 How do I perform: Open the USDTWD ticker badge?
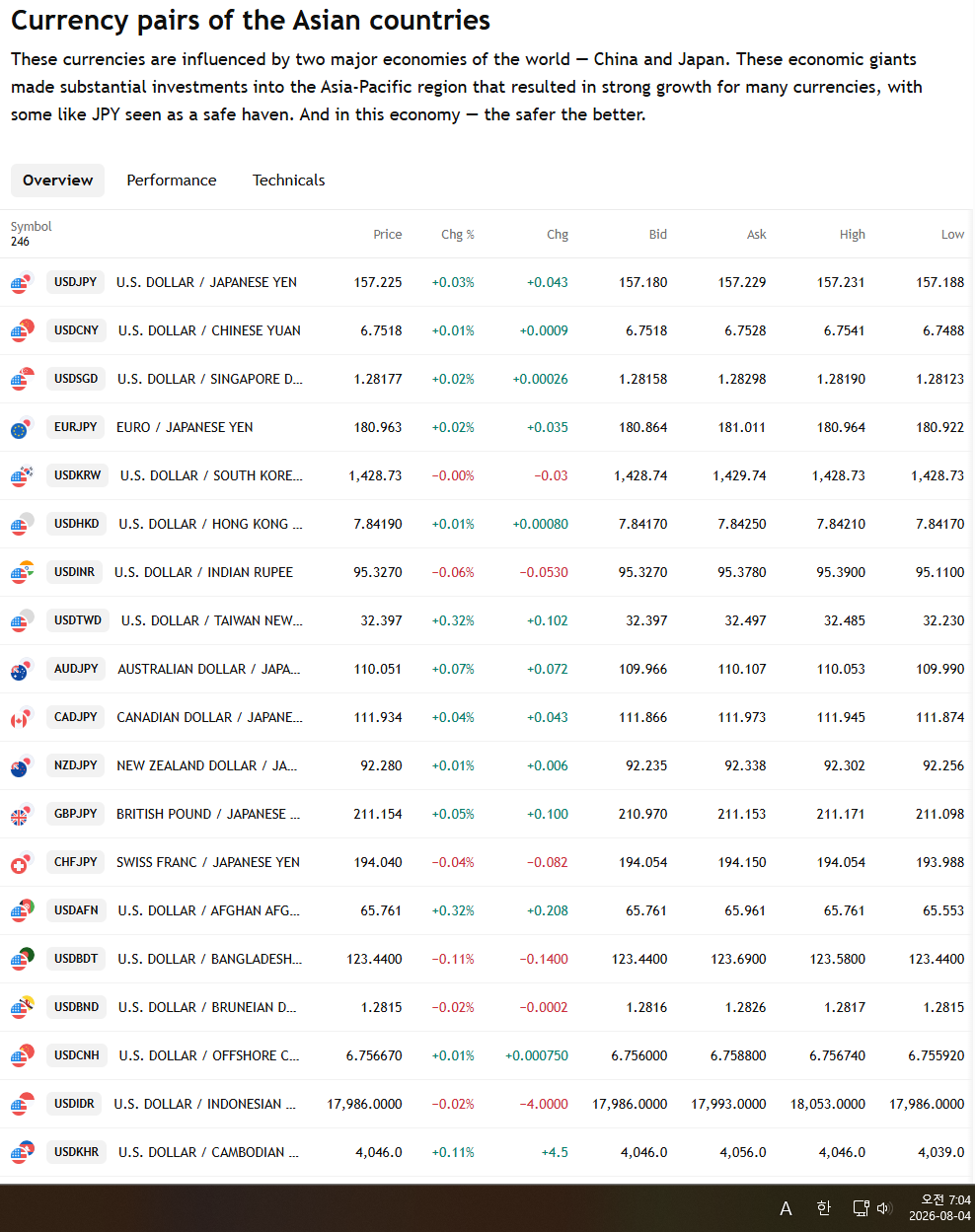tap(78, 620)
